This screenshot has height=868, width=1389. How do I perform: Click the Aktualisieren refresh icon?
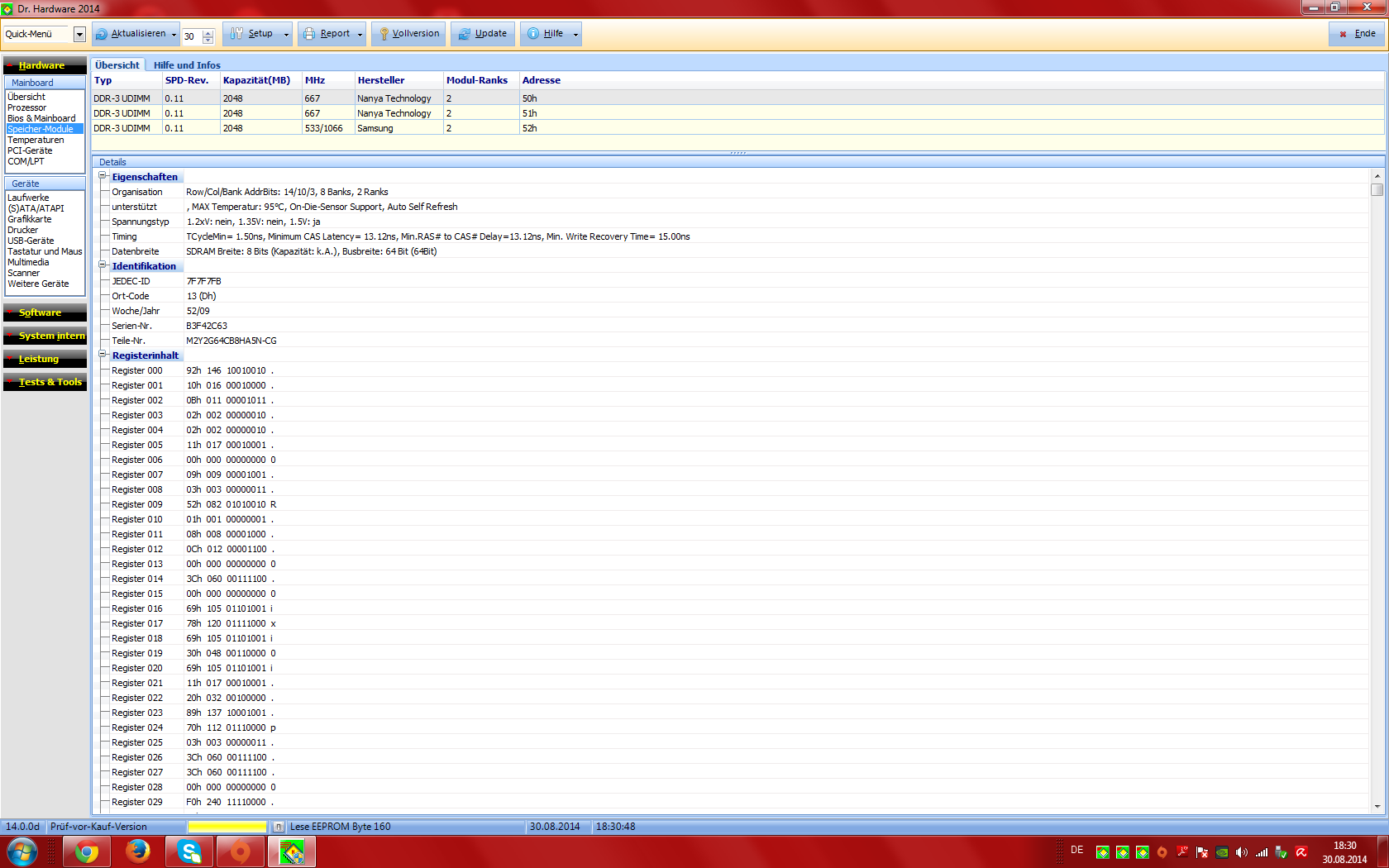point(102,34)
